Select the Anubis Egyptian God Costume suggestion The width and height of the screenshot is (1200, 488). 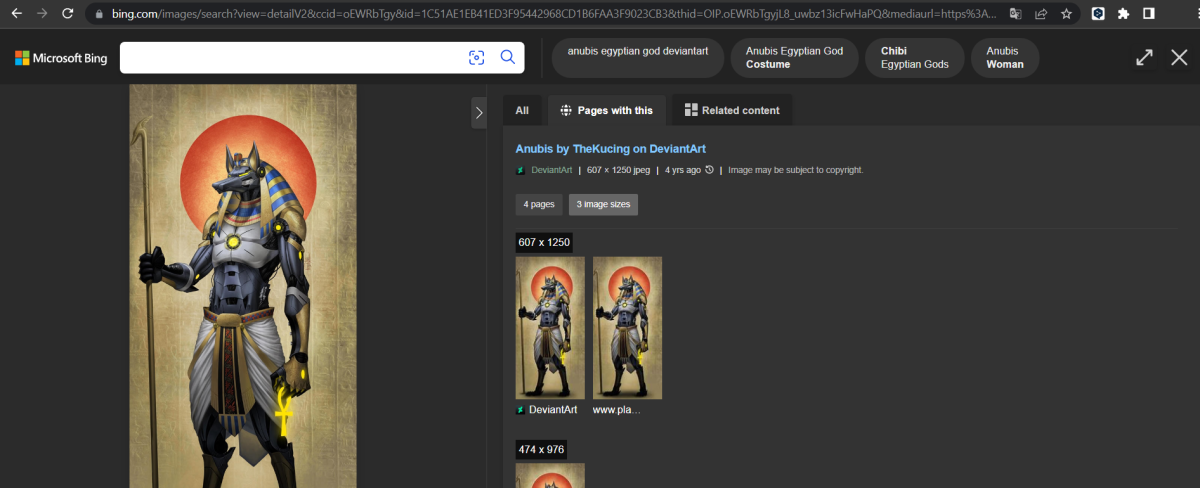point(794,58)
